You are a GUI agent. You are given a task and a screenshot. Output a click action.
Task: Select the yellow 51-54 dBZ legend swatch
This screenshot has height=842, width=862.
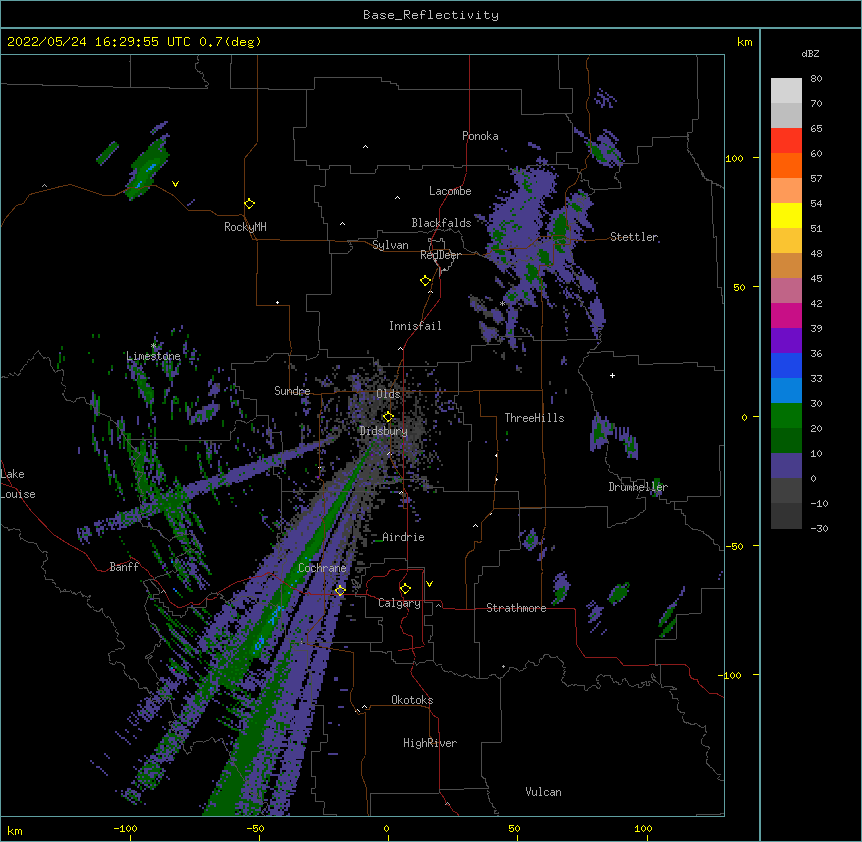tap(786, 215)
